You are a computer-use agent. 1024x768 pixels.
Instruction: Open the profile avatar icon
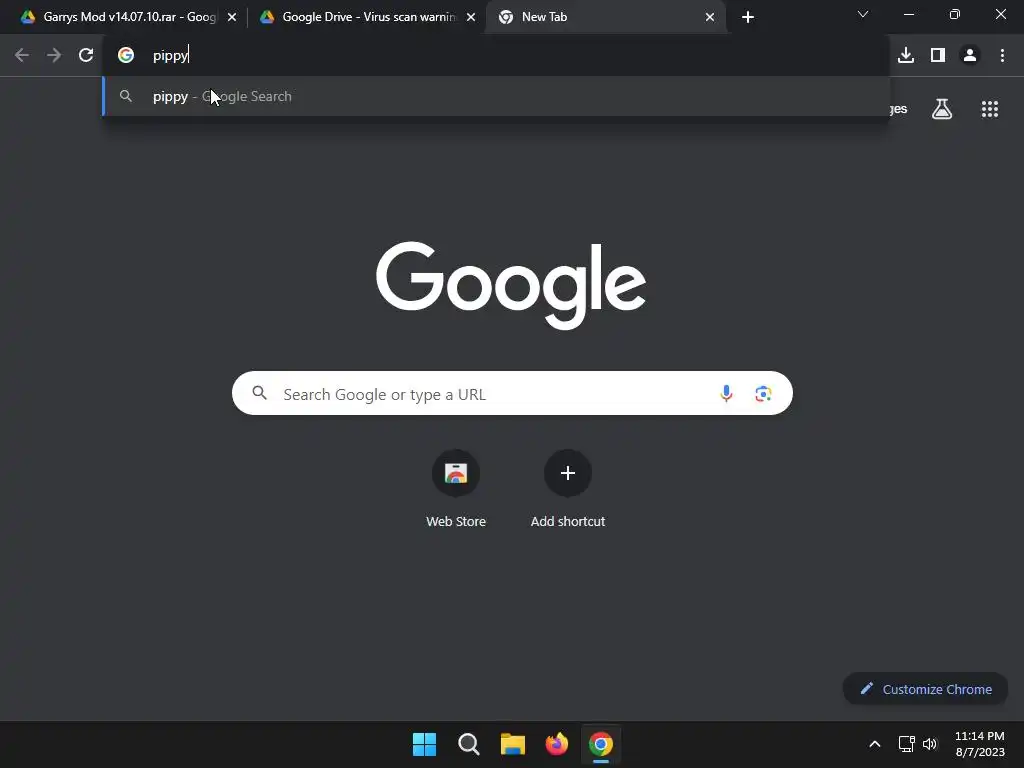pyautogui.click(x=970, y=55)
